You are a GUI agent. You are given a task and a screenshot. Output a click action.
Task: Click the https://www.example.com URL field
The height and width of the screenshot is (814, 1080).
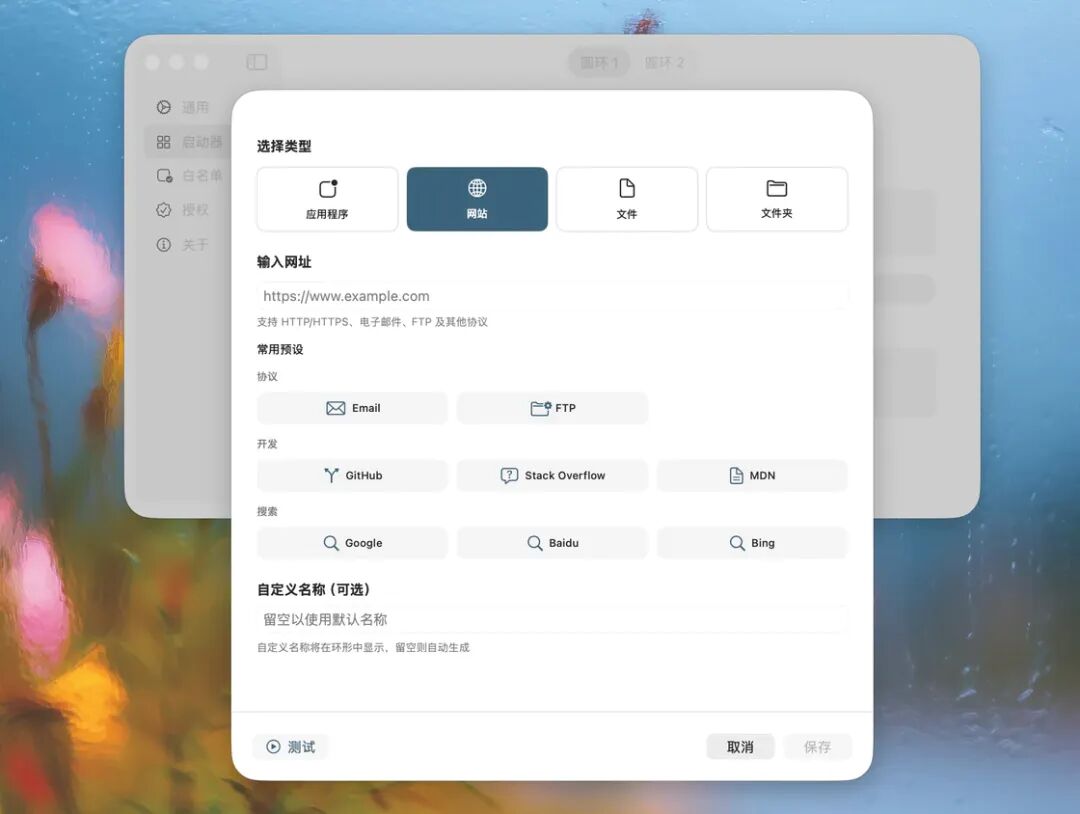pyautogui.click(x=552, y=296)
